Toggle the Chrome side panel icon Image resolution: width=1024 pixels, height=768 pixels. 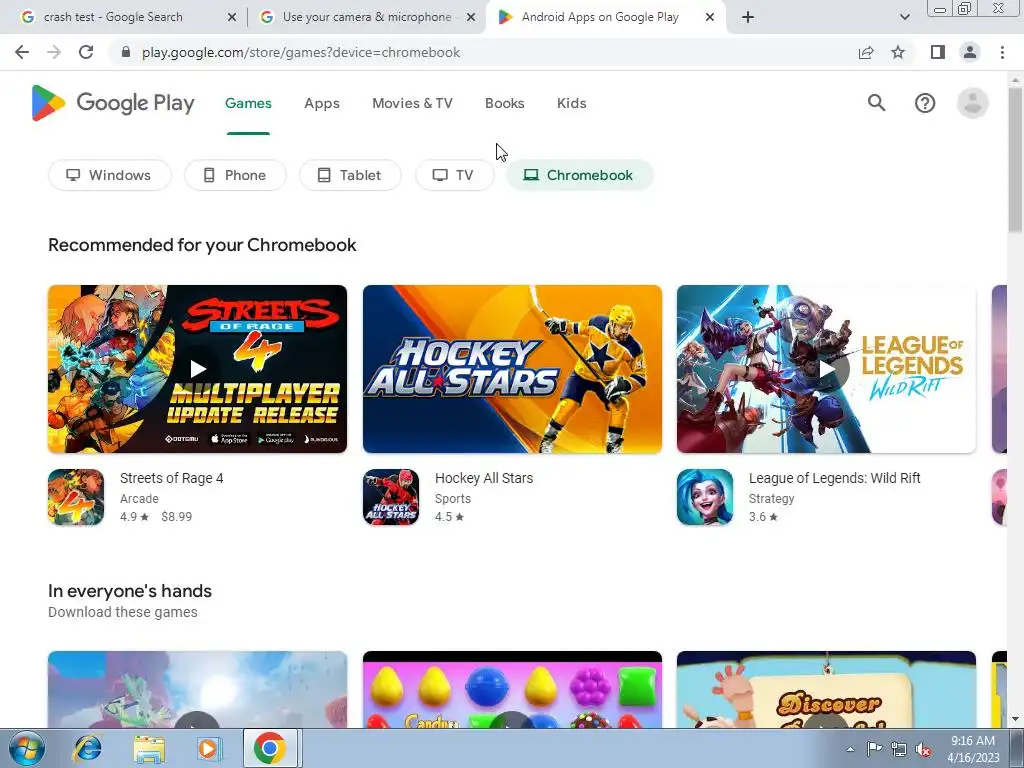938,52
